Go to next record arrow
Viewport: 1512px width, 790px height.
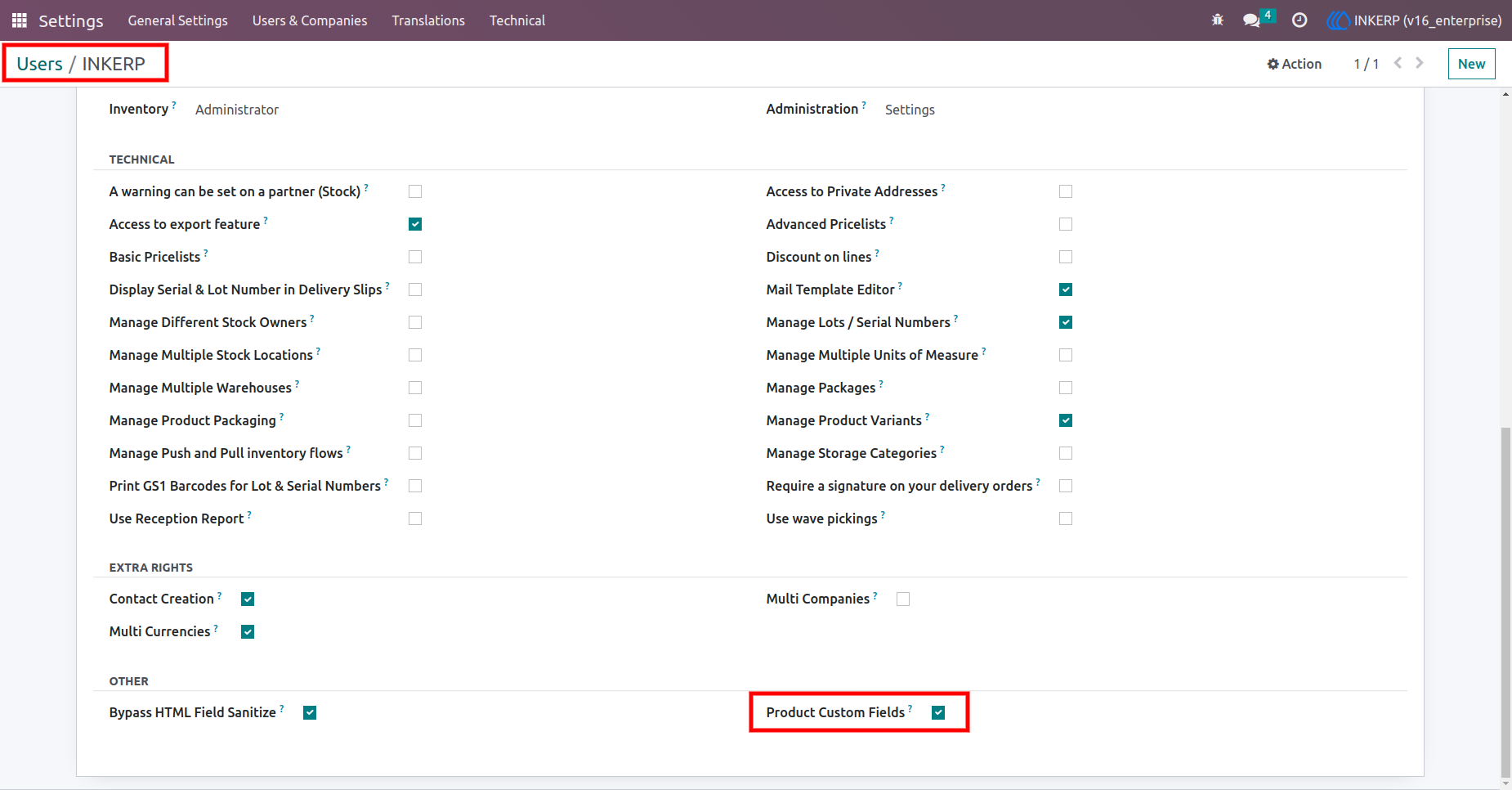pos(1420,63)
